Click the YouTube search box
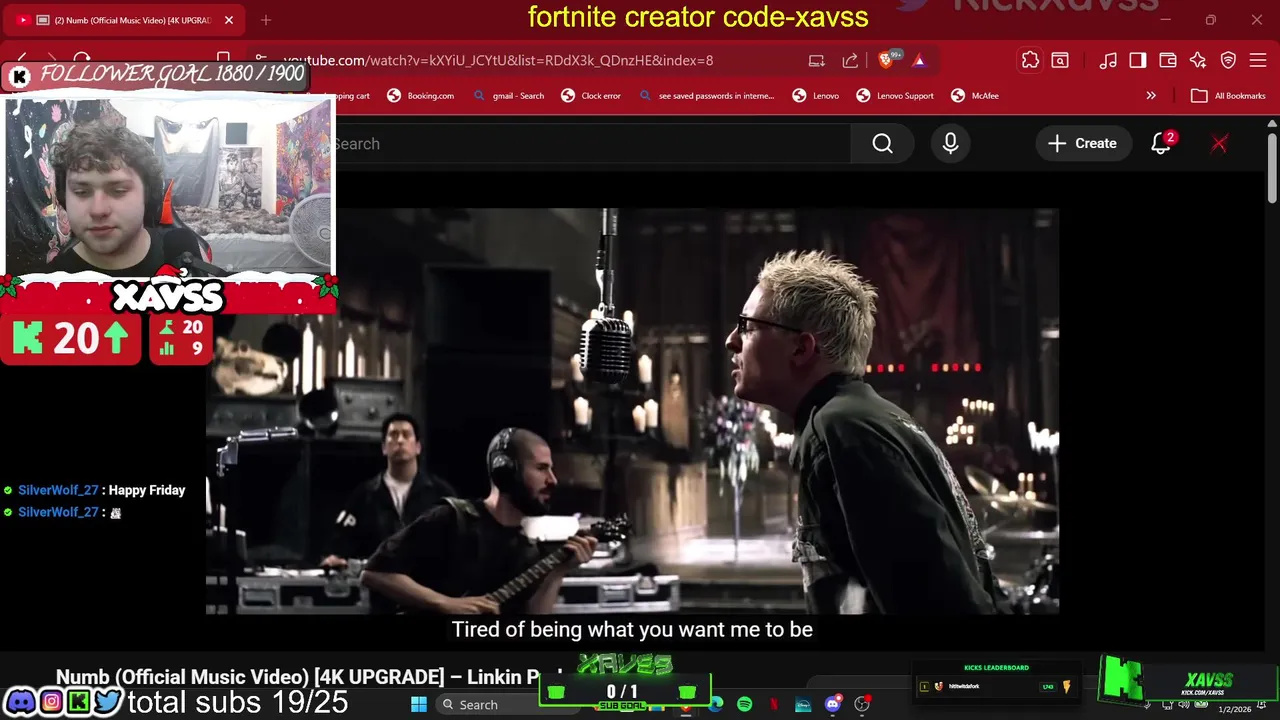The image size is (1280, 720). click(x=592, y=144)
